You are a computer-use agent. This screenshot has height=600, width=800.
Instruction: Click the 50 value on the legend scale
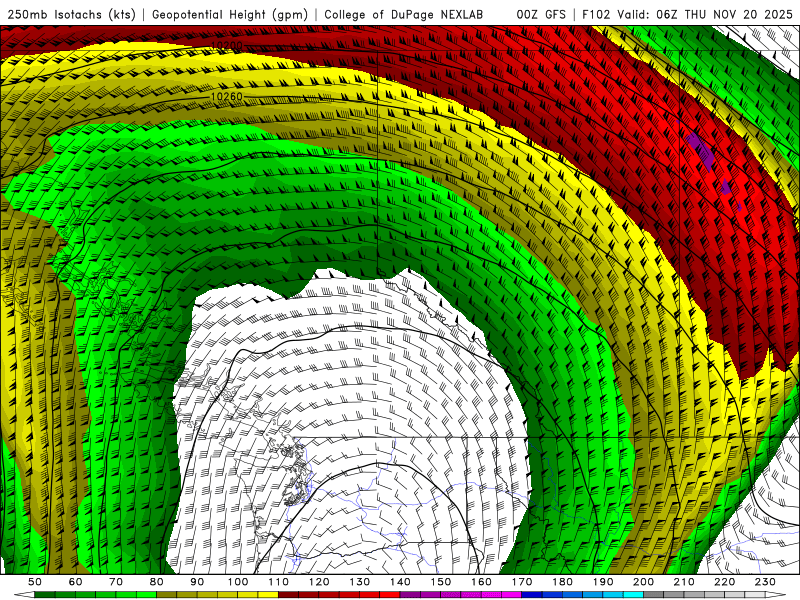(x=35, y=582)
